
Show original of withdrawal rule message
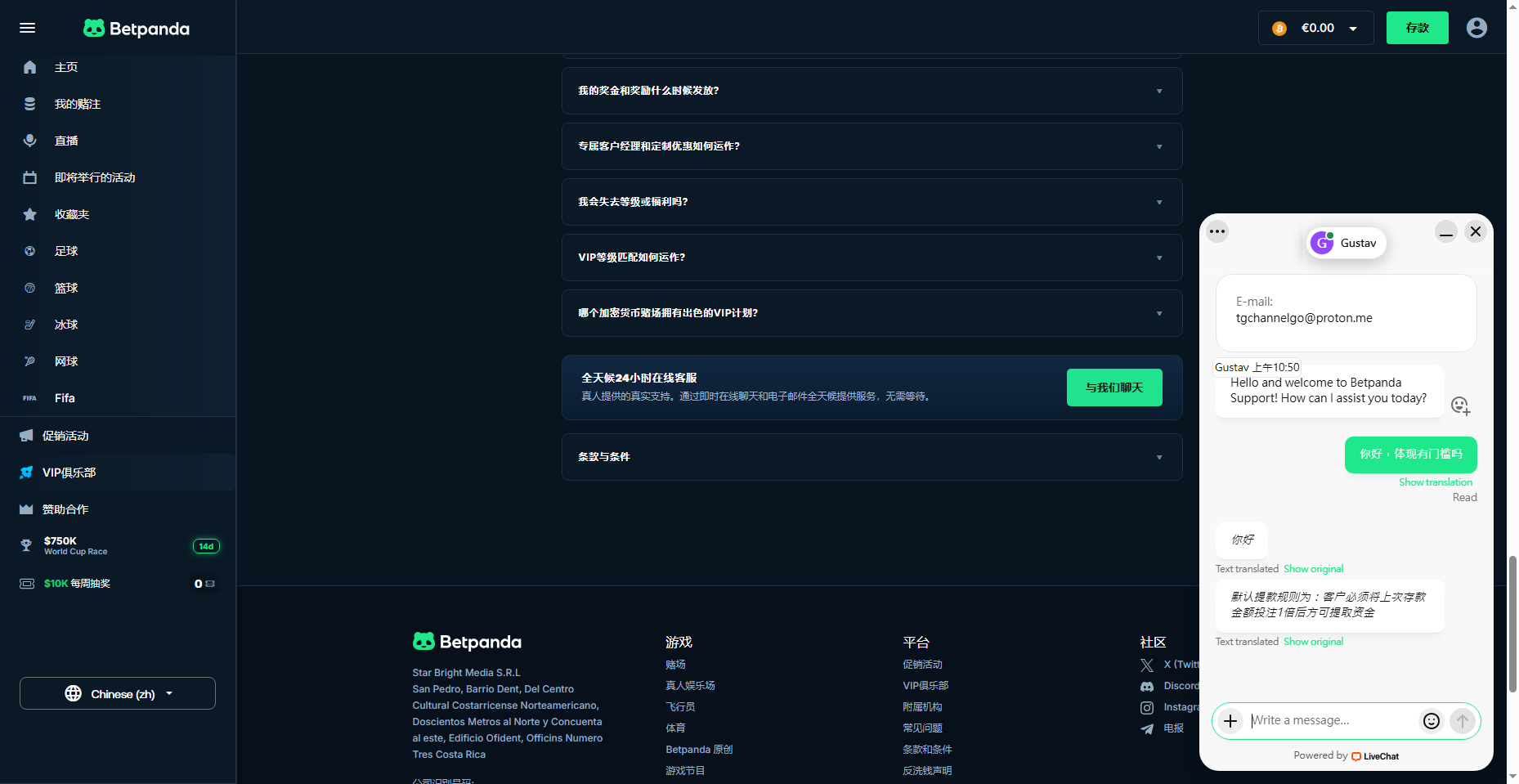coord(1313,642)
